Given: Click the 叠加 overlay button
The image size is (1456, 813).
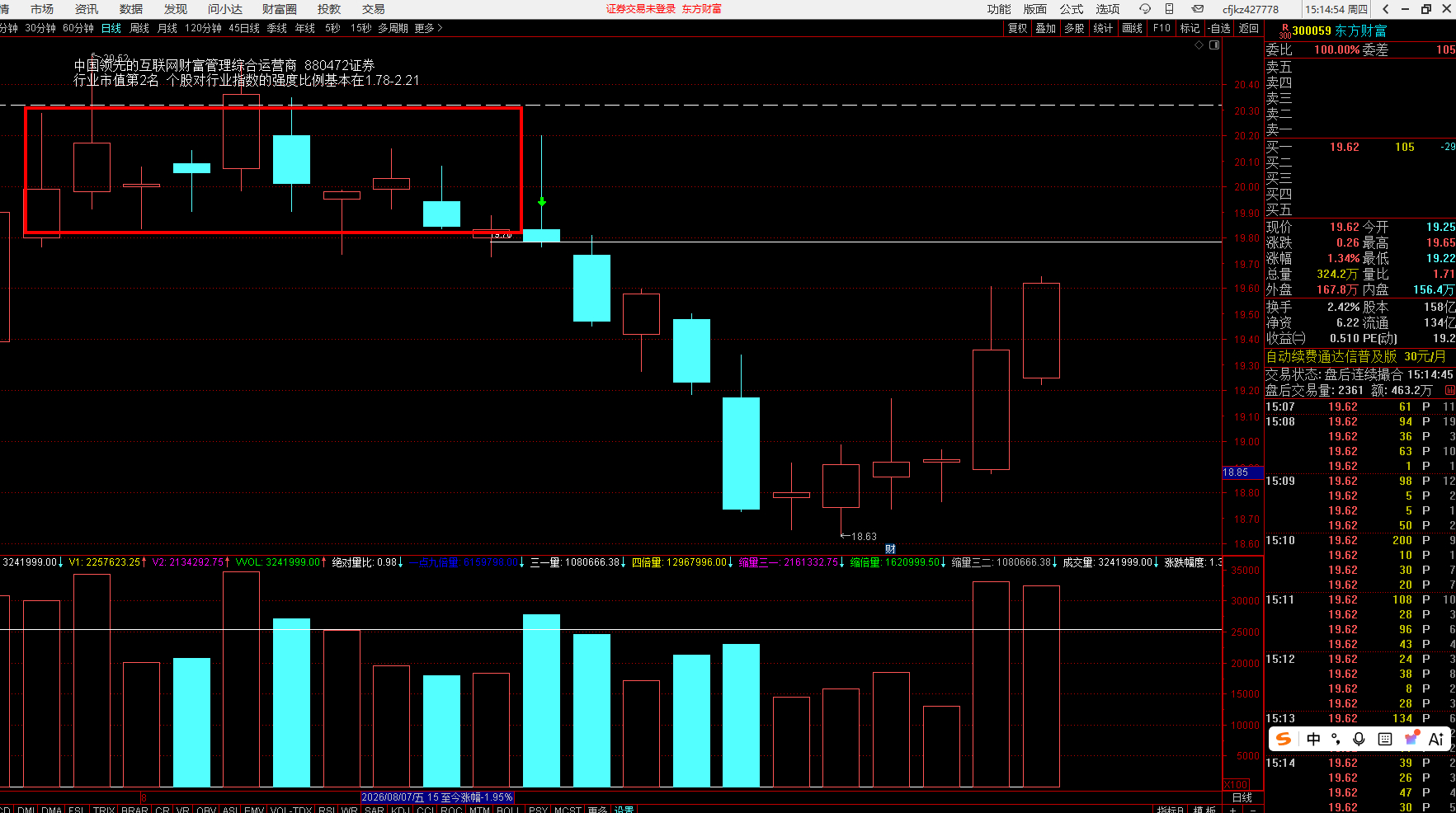Looking at the screenshot, I should (1046, 28).
